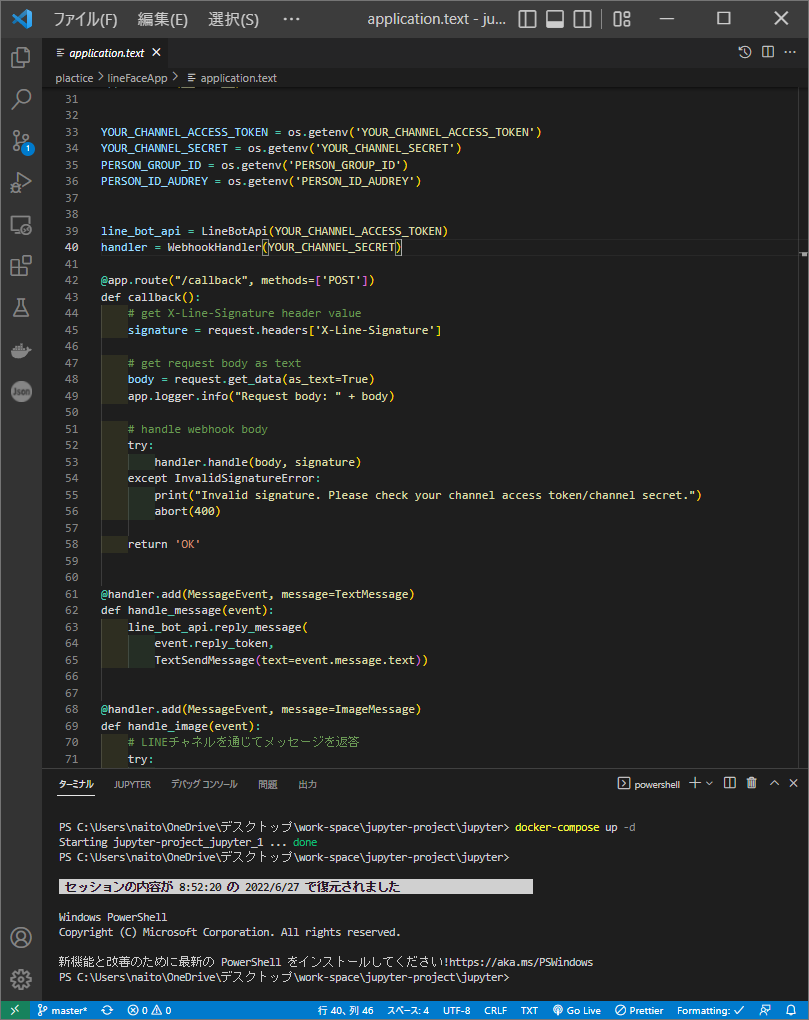
Task: Open notifications bell
Action: click(791, 1010)
